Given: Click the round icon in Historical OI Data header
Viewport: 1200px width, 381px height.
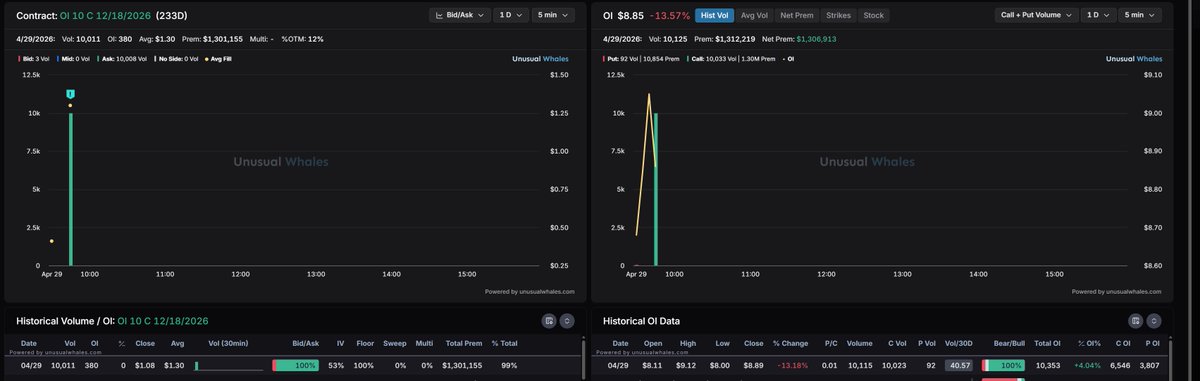Looking at the screenshot, I should [1155, 321].
